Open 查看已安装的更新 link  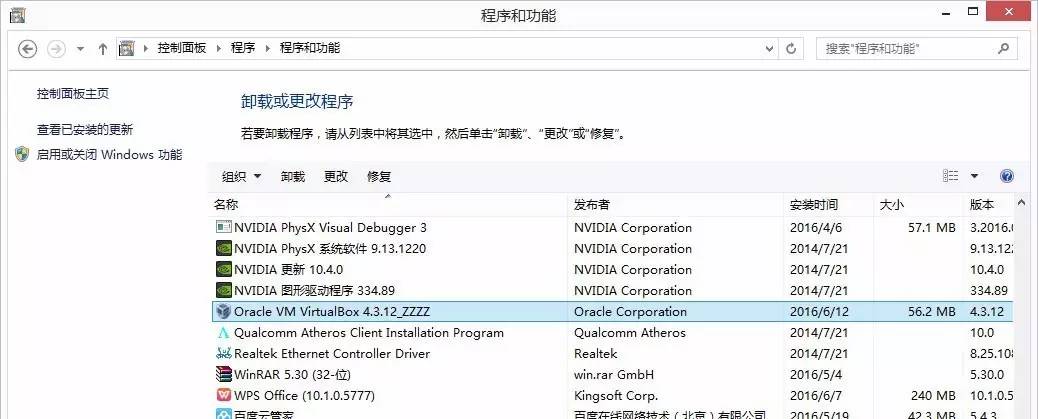click(85, 130)
